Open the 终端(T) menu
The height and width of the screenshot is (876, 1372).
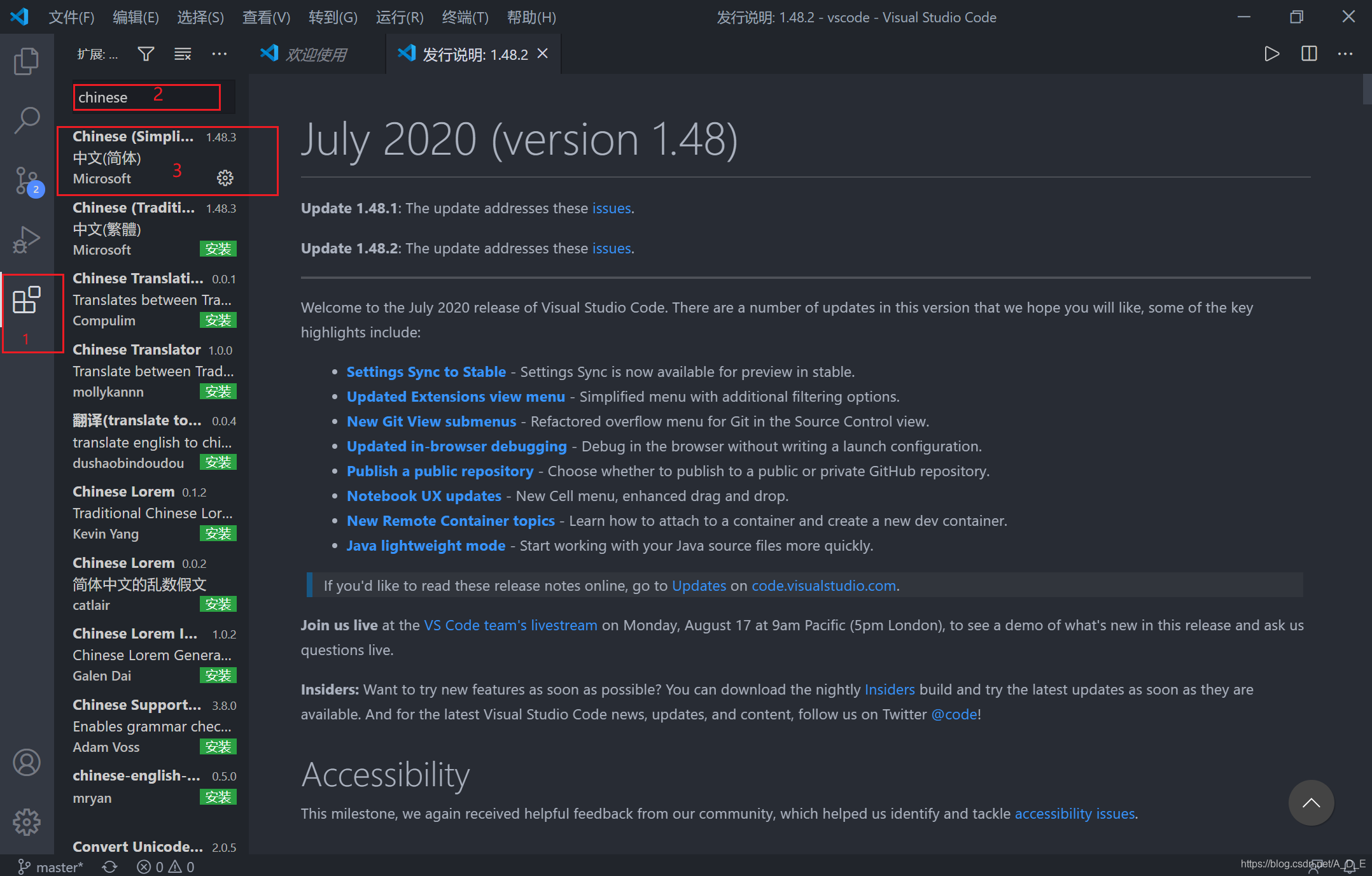465,17
